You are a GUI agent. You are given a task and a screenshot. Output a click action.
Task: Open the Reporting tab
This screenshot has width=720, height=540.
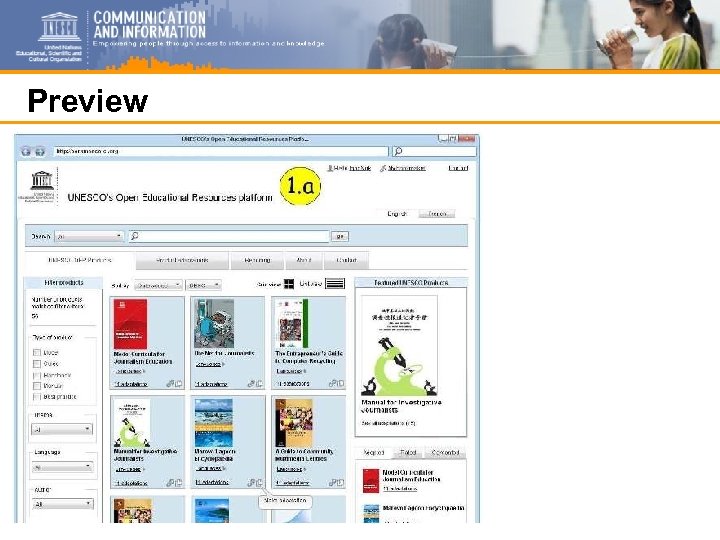(x=257, y=260)
